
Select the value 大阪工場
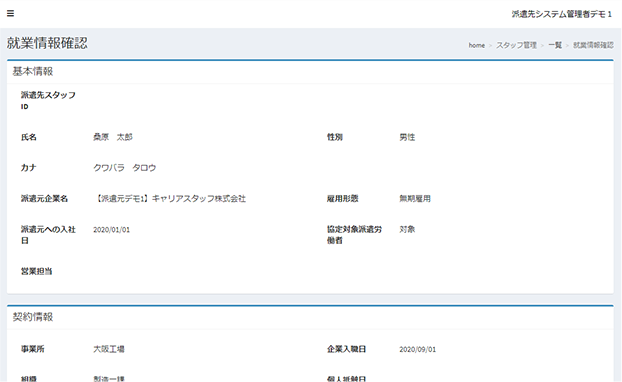tap(109, 349)
